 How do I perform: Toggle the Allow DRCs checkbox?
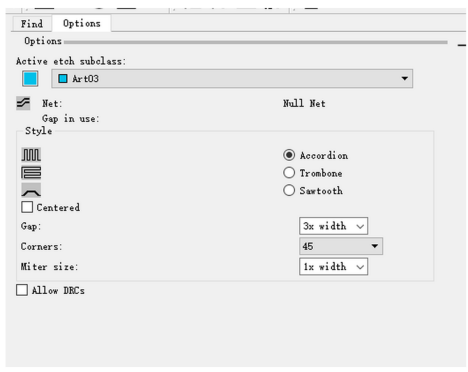click(x=22, y=290)
